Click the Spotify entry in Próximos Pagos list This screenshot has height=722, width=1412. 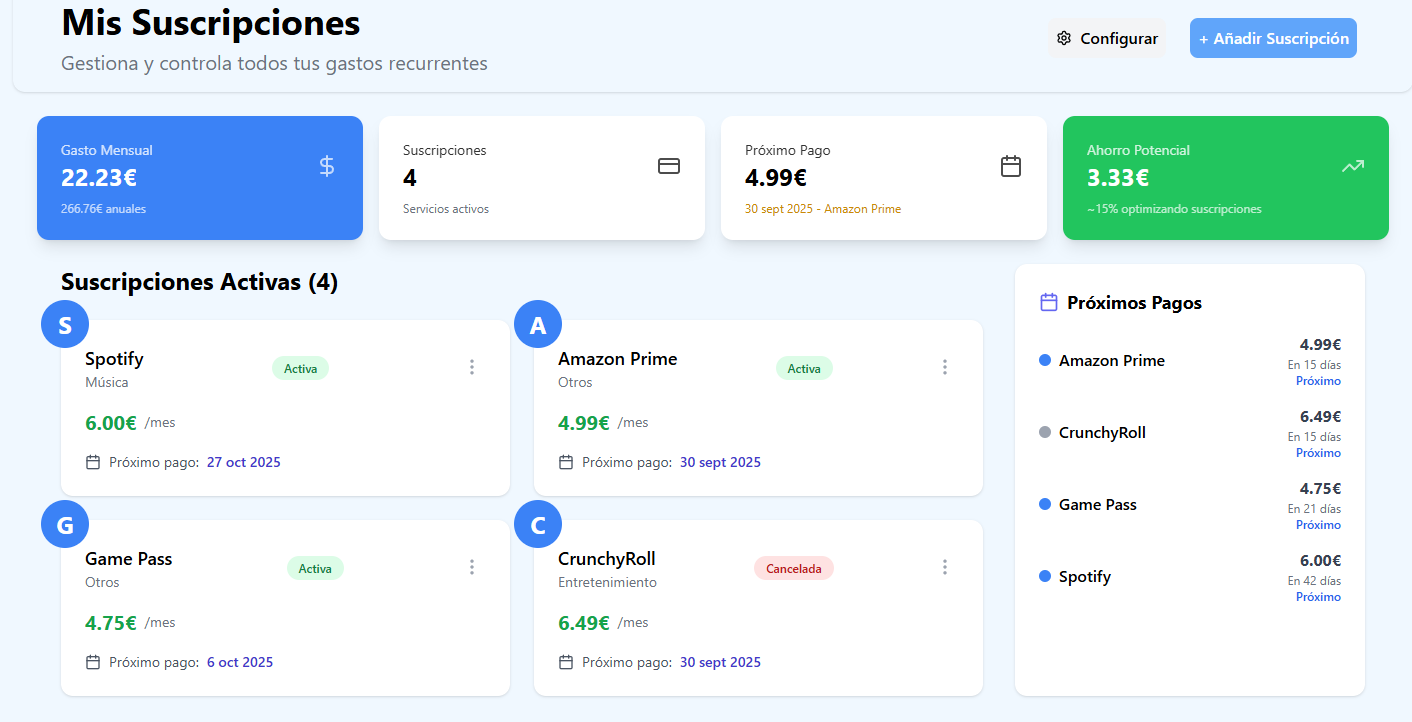(1085, 577)
